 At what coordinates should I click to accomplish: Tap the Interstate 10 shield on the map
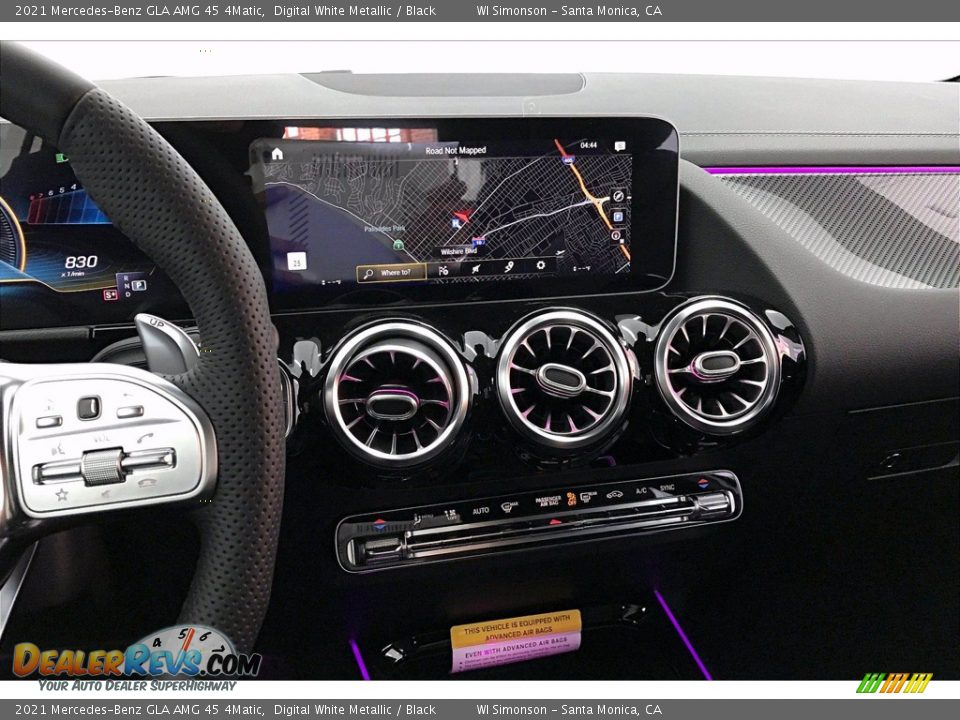[x=478, y=241]
